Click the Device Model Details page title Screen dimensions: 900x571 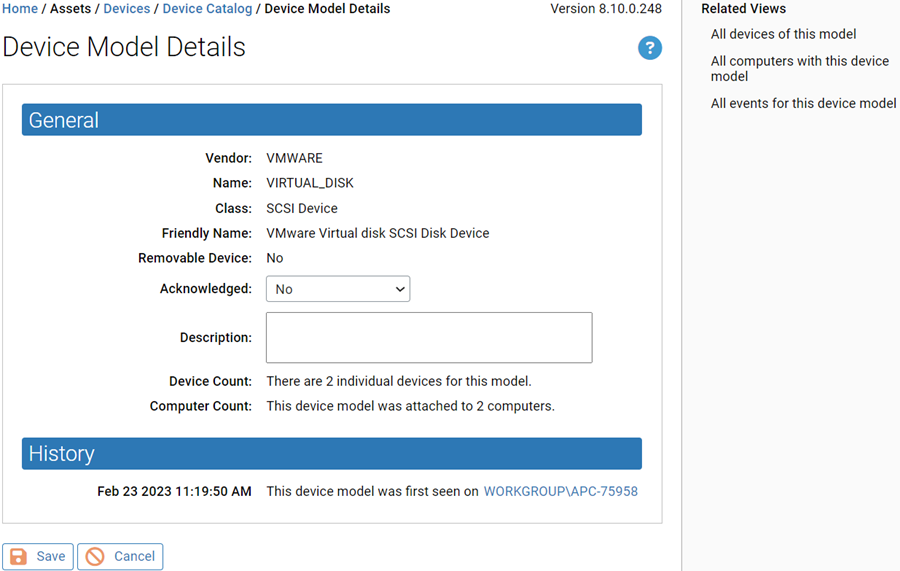pos(124,47)
